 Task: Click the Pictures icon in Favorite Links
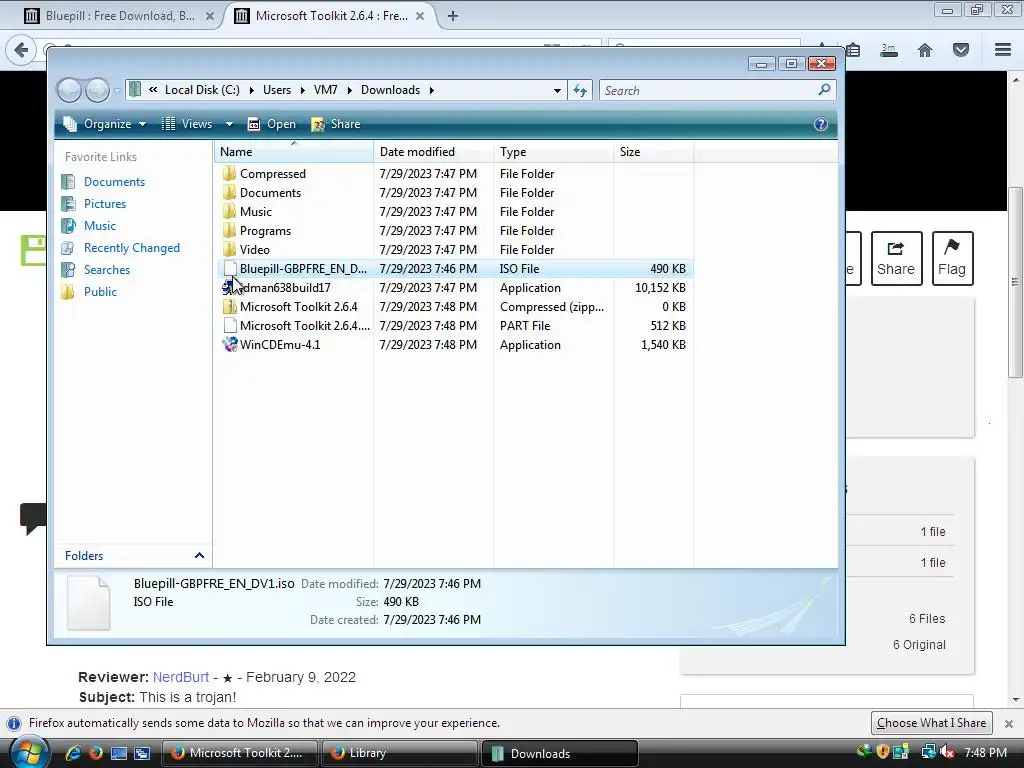(x=69, y=204)
